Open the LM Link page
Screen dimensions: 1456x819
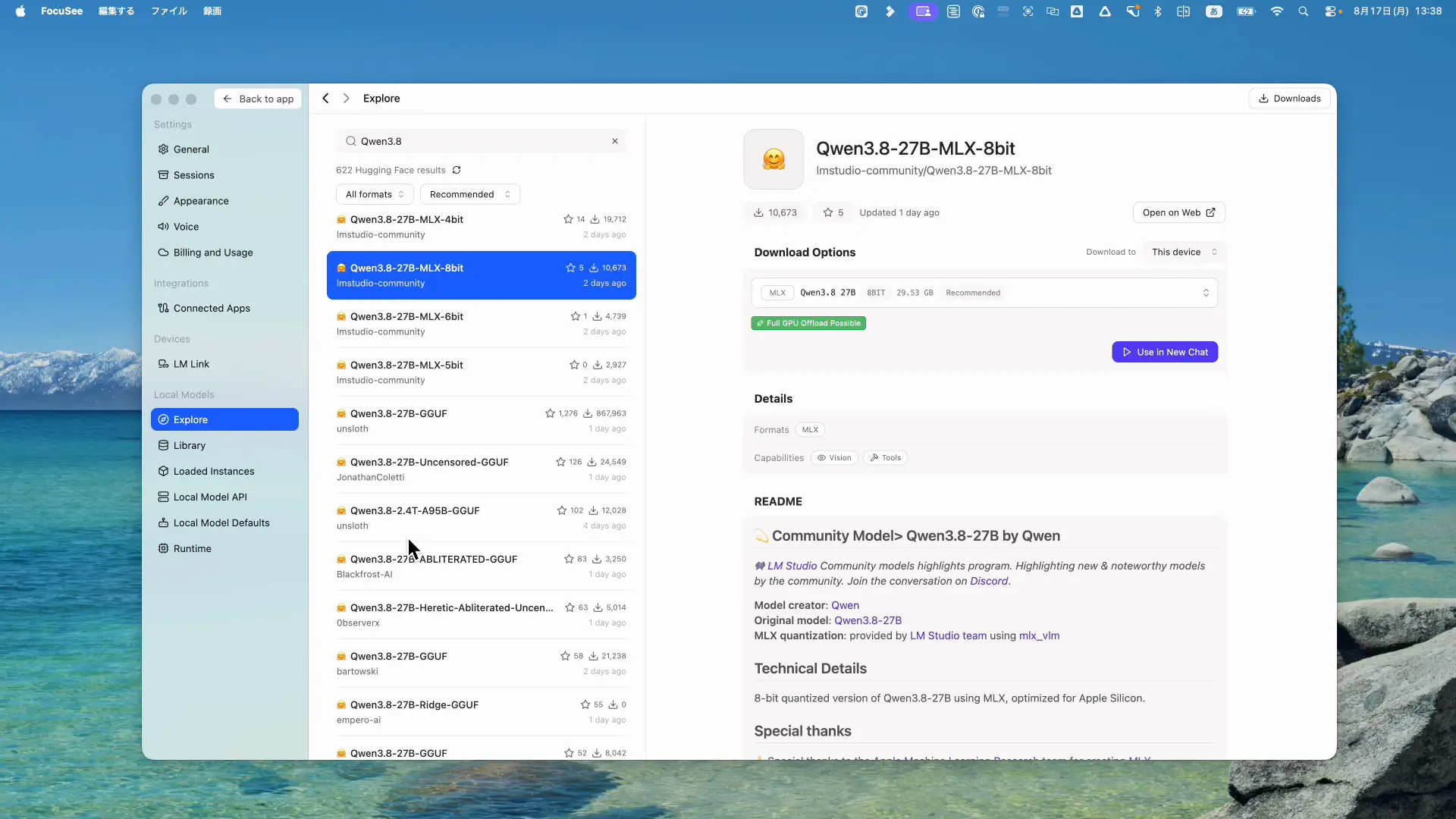[224, 364]
